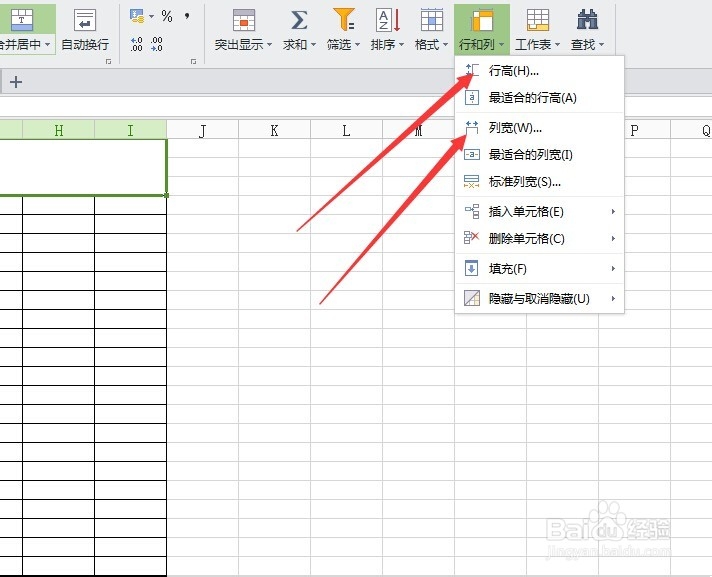Click the Sort (排序) A-Z icon
The width and height of the screenshot is (712, 577).
(x=388, y=20)
